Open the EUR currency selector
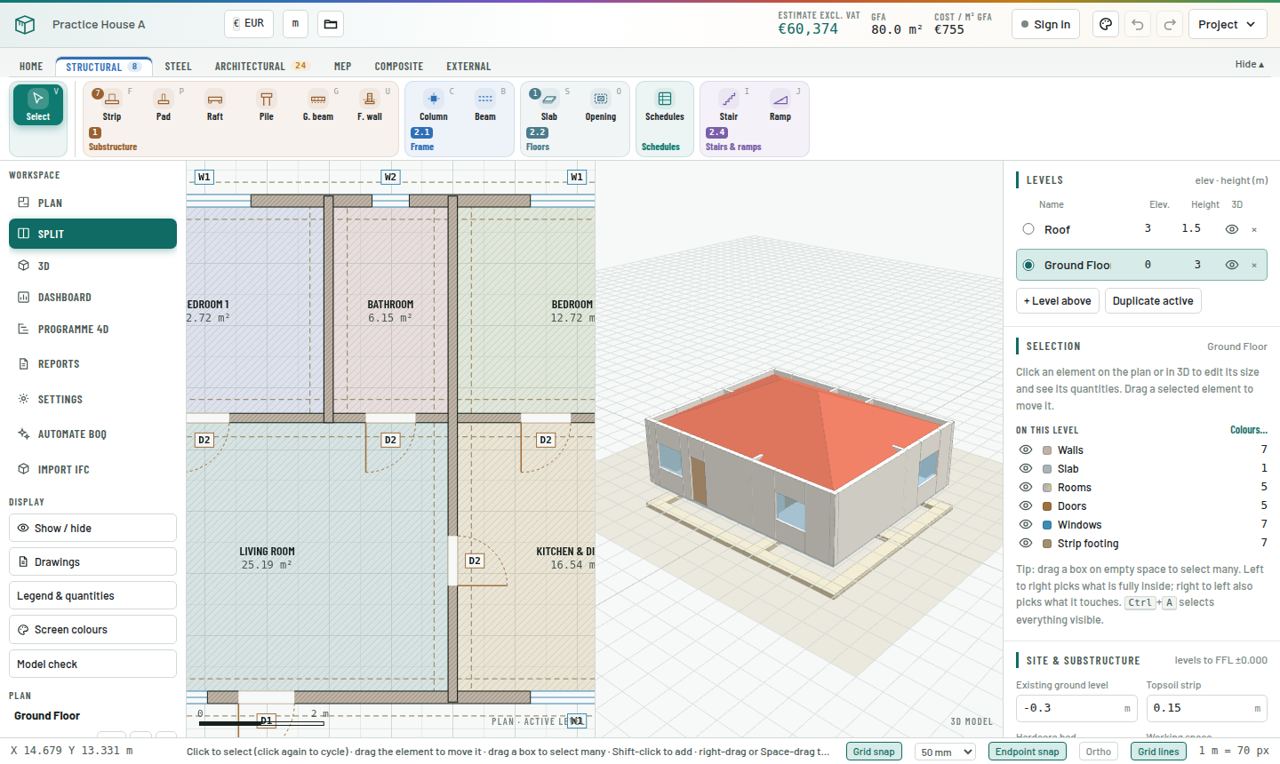The width and height of the screenshot is (1280, 764). coord(249,24)
